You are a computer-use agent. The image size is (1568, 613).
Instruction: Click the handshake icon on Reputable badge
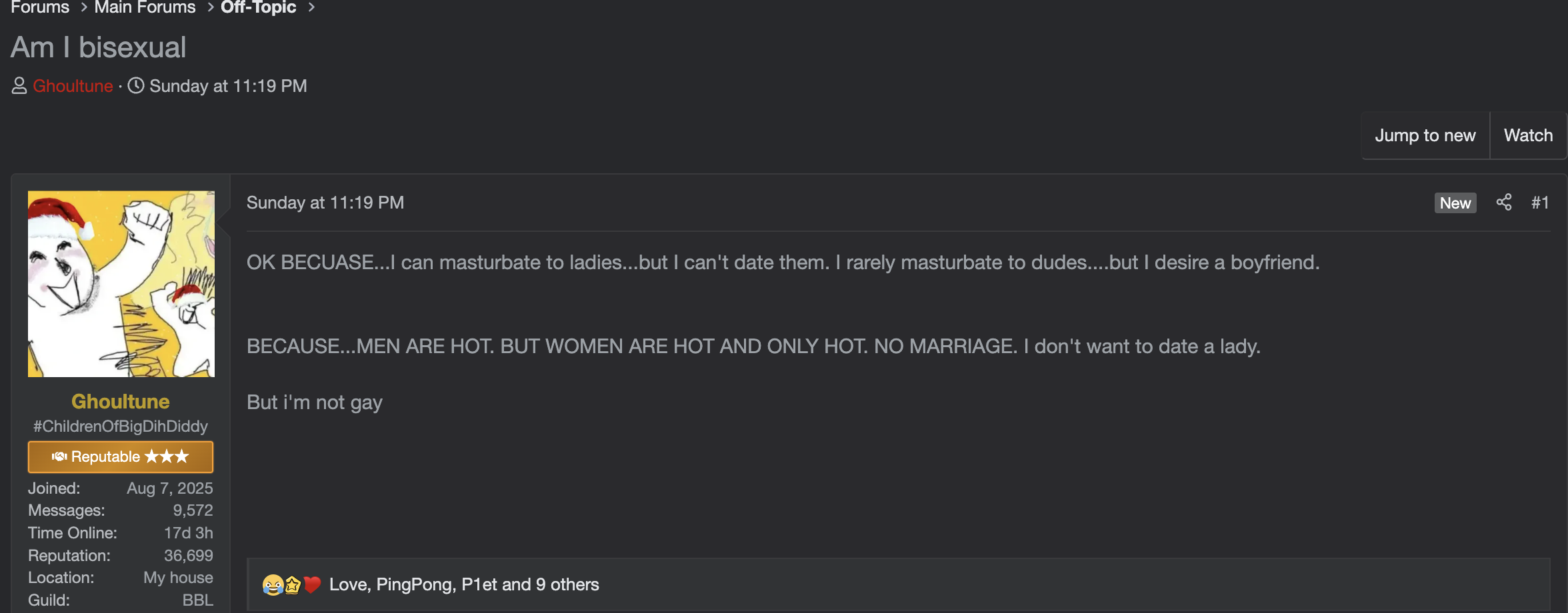[x=59, y=456]
